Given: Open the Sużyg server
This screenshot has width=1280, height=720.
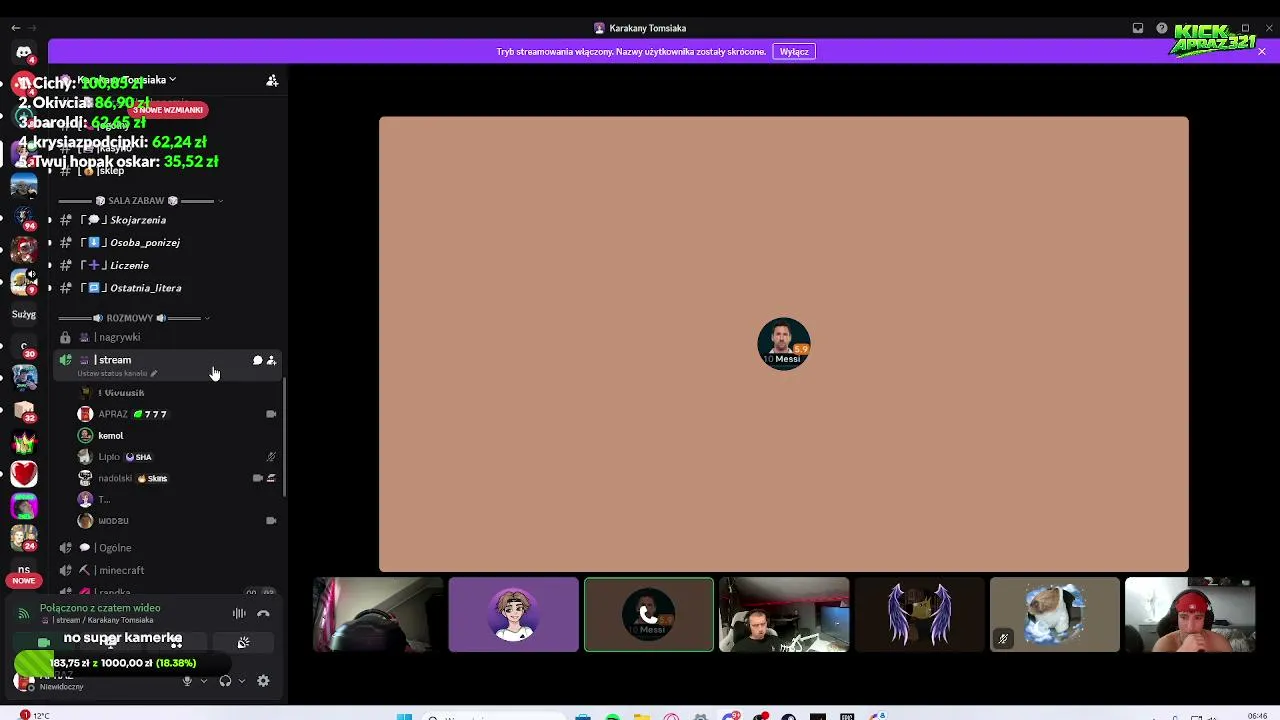Looking at the screenshot, I should (x=24, y=314).
